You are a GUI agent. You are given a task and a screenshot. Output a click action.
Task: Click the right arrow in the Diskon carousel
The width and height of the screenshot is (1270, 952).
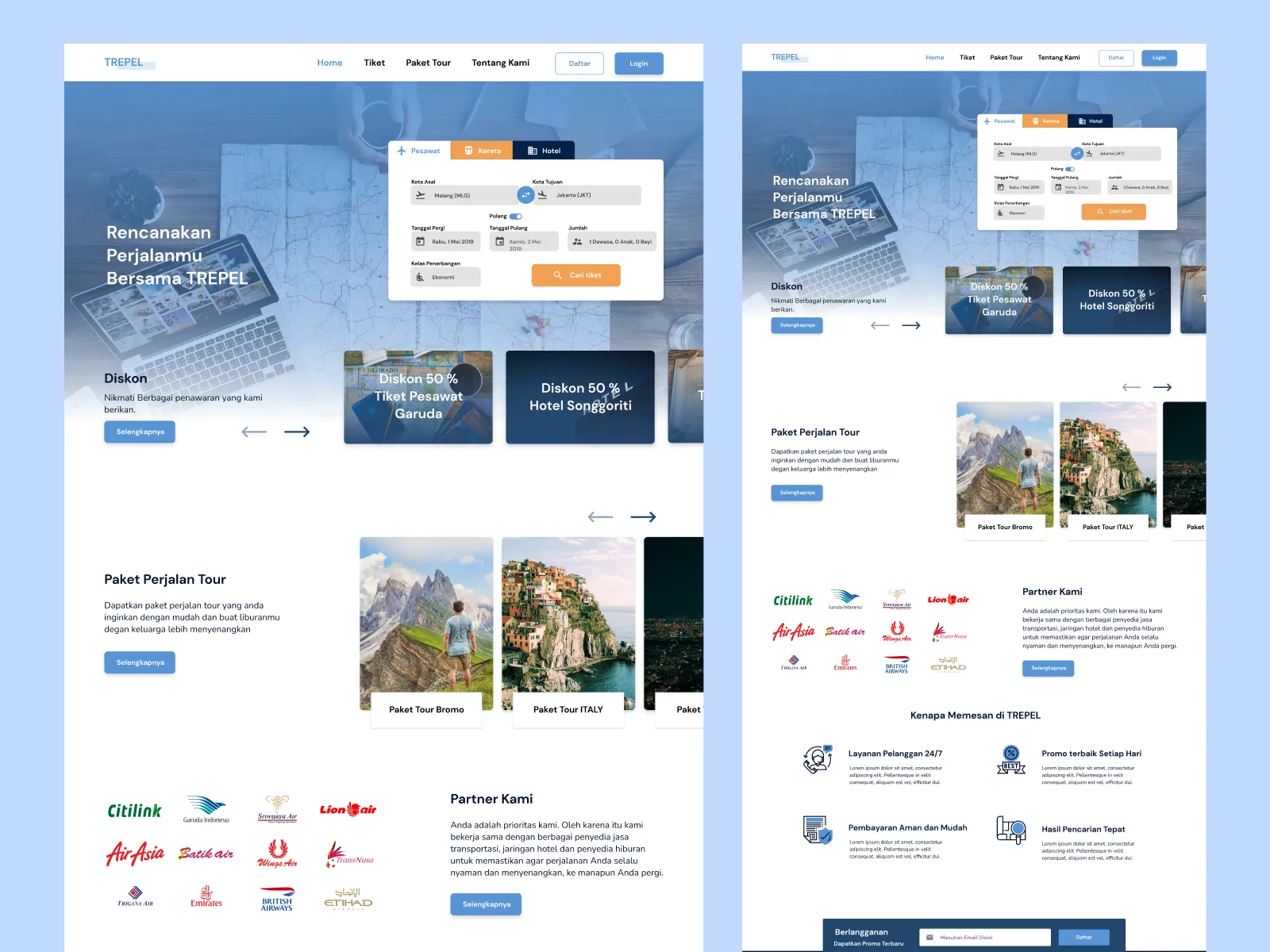point(298,431)
